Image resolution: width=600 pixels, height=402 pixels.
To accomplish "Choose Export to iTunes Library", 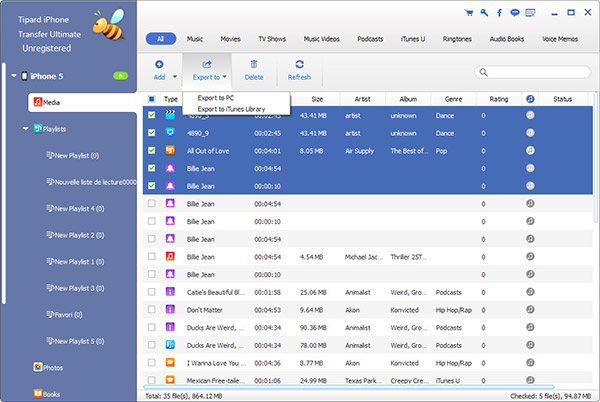I will pyautogui.click(x=231, y=109).
